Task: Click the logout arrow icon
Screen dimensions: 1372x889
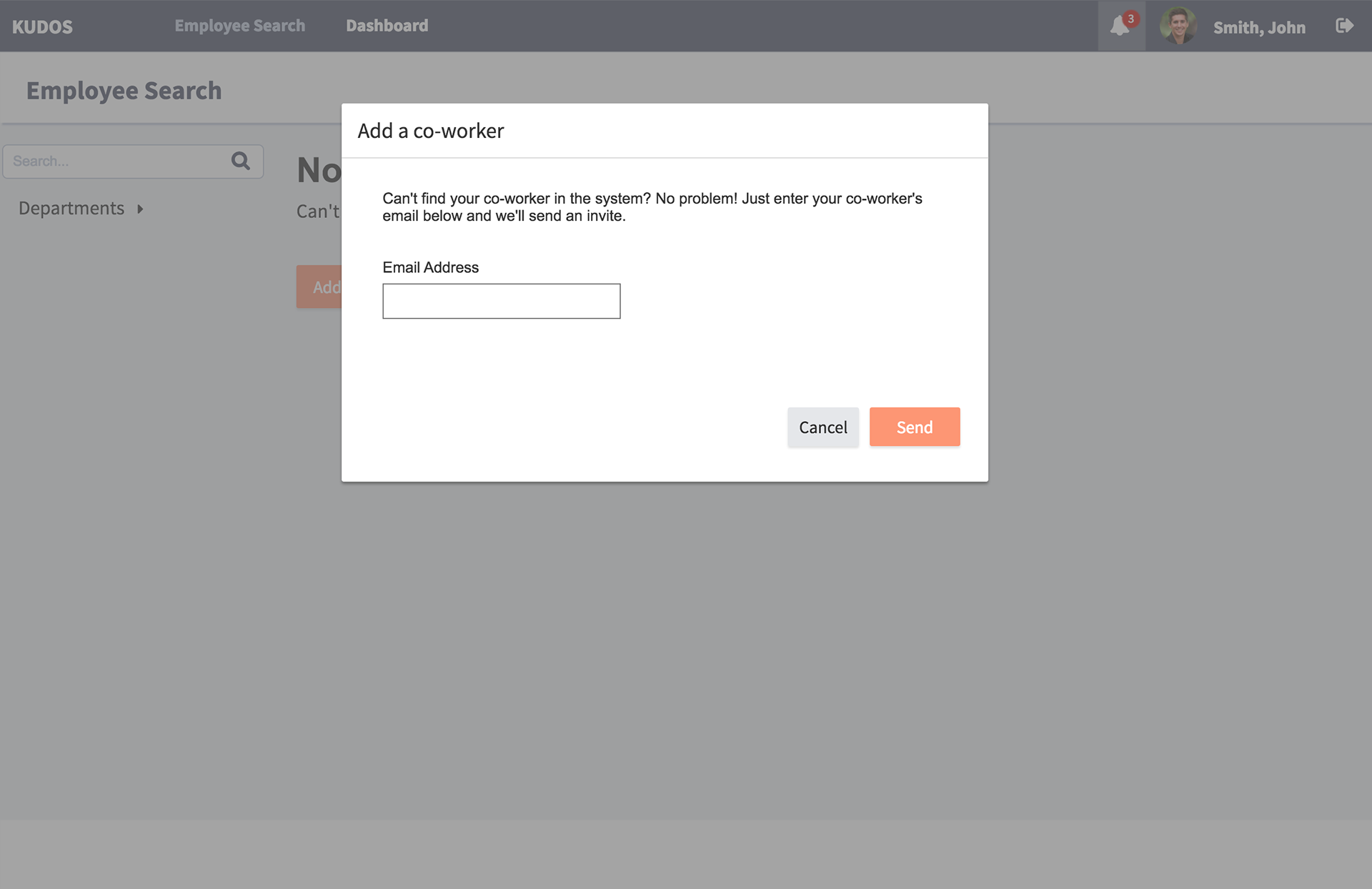Action: [x=1344, y=26]
